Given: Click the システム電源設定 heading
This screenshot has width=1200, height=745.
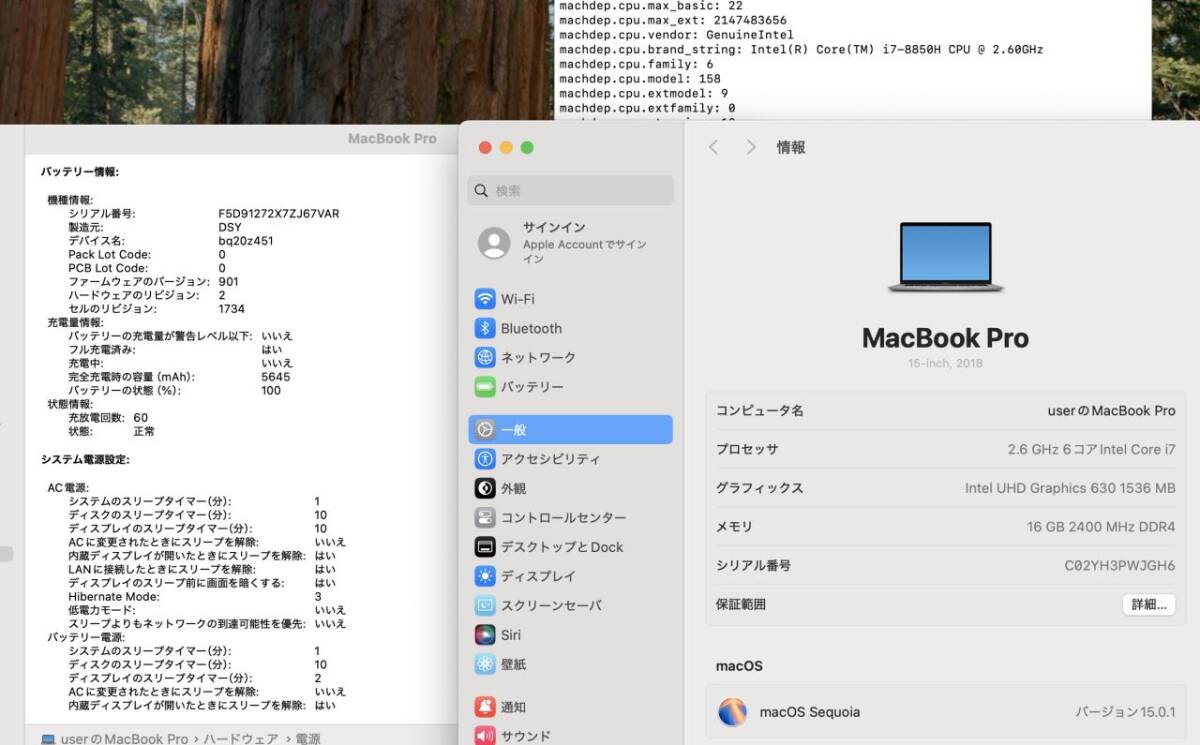Looking at the screenshot, I should click(x=85, y=459).
